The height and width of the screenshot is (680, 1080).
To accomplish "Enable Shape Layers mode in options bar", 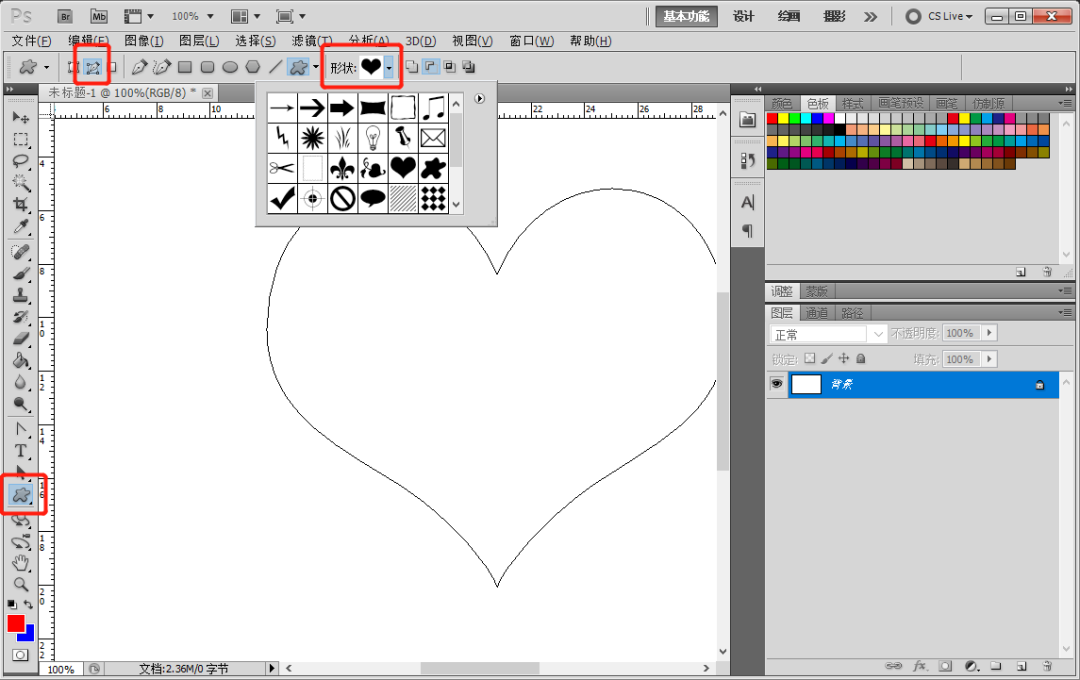I will [73, 67].
